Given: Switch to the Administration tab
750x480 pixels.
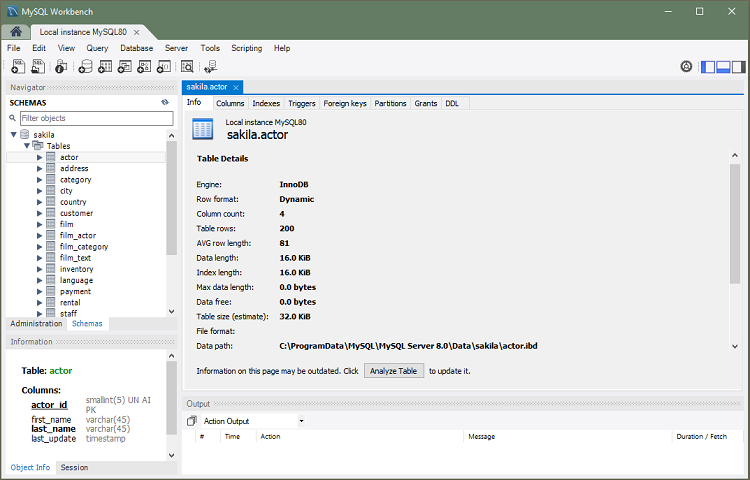Looking at the screenshot, I should pyautogui.click(x=36, y=324).
